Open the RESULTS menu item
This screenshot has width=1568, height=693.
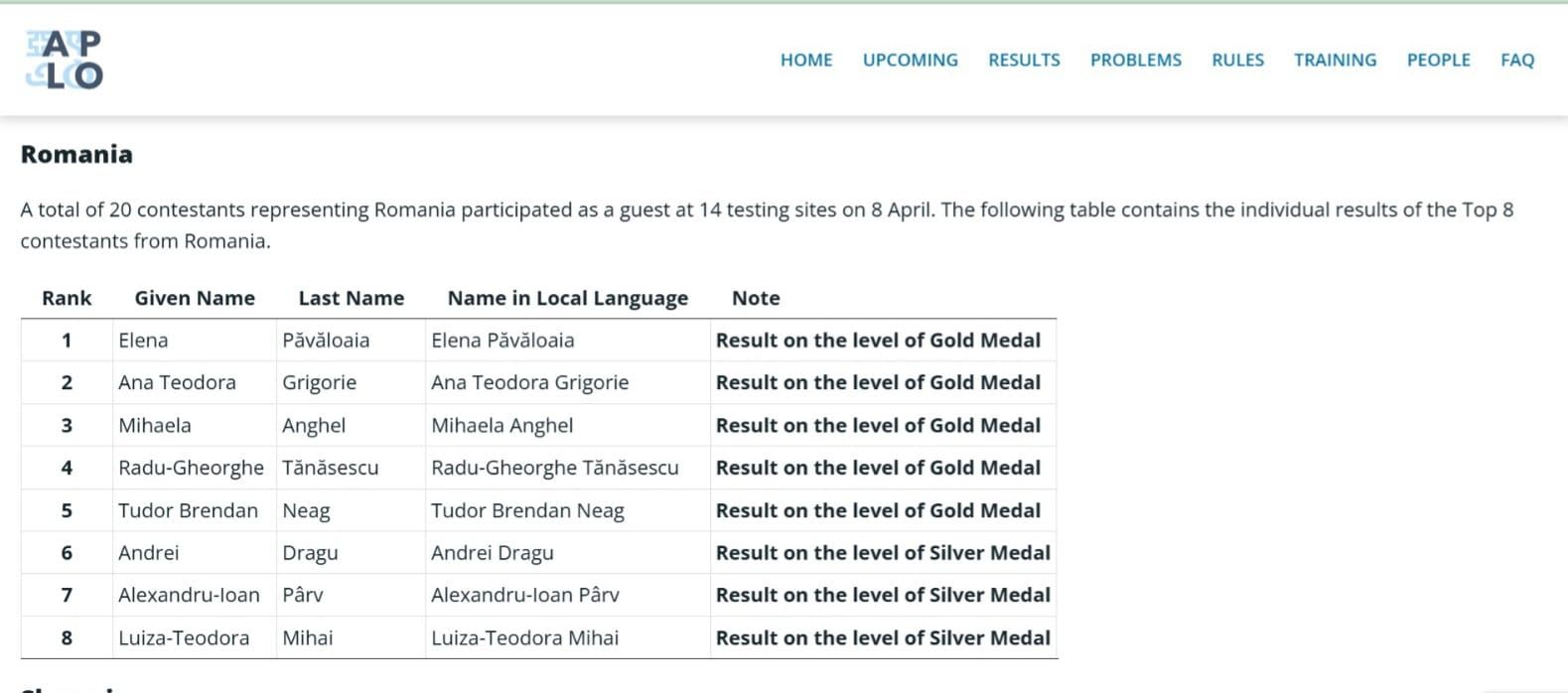pyautogui.click(x=1024, y=60)
